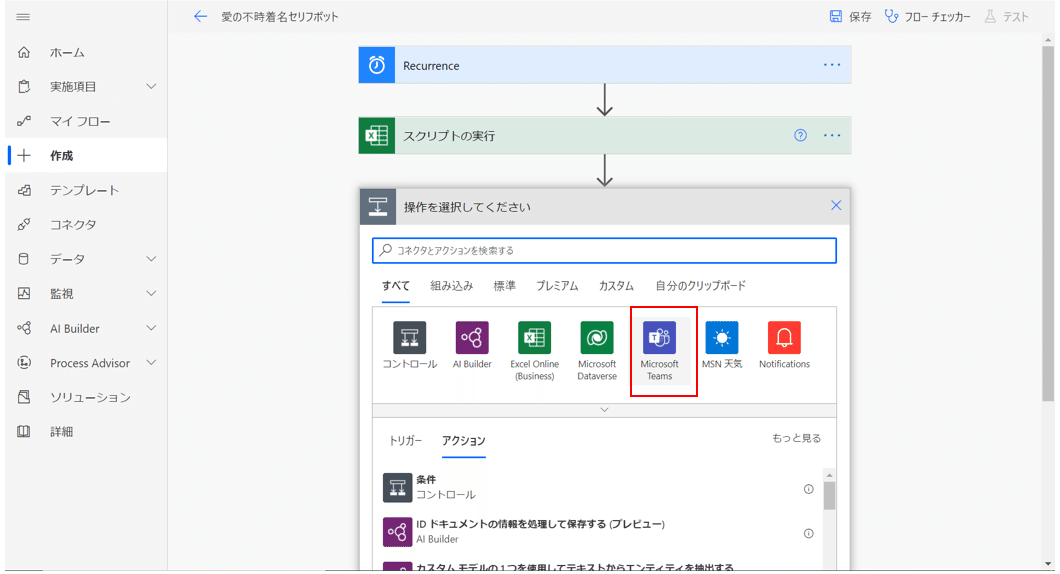Choose the Excel Online (Business) connector
The image size is (1060, 574).
(x=534, y=339)
